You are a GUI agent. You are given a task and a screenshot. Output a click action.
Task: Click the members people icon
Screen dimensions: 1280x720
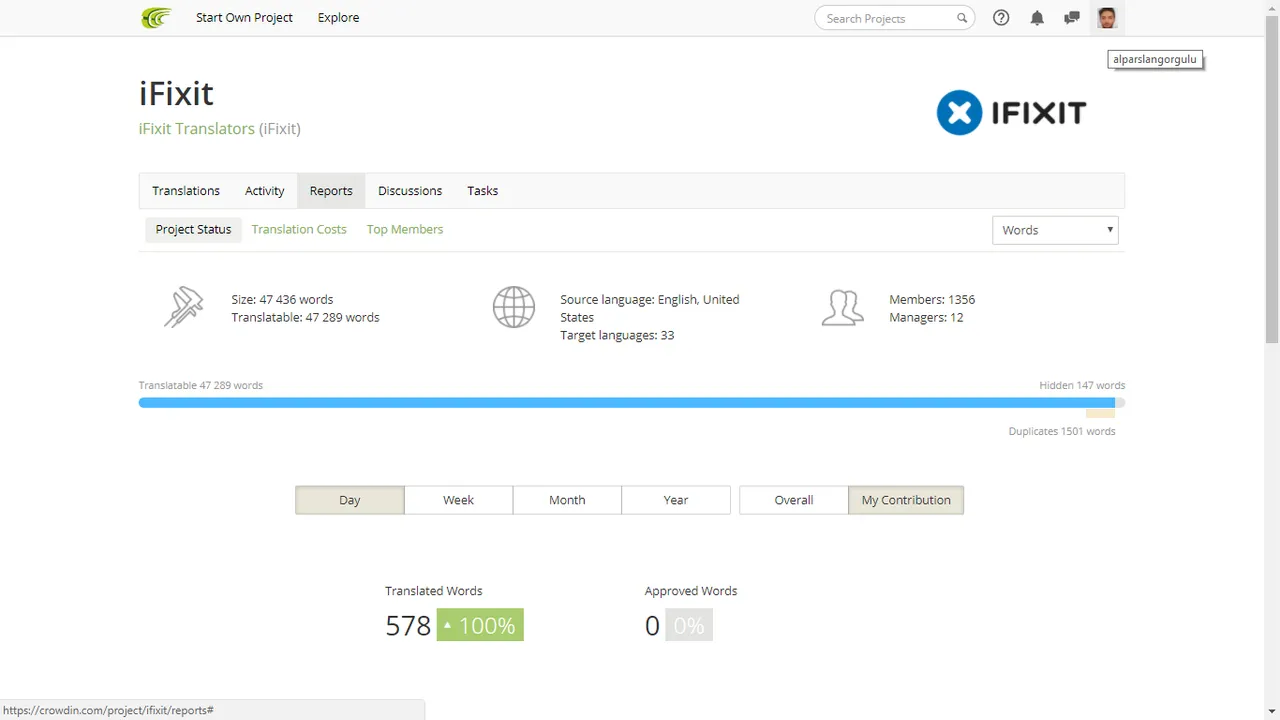point(842,307)
